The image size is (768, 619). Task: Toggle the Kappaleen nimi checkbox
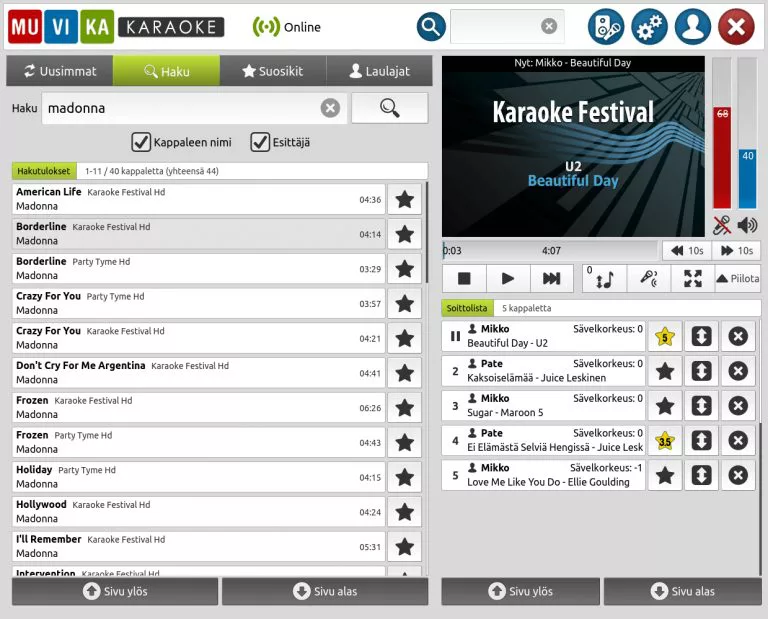pyautogui.click(x=141, y=142)
